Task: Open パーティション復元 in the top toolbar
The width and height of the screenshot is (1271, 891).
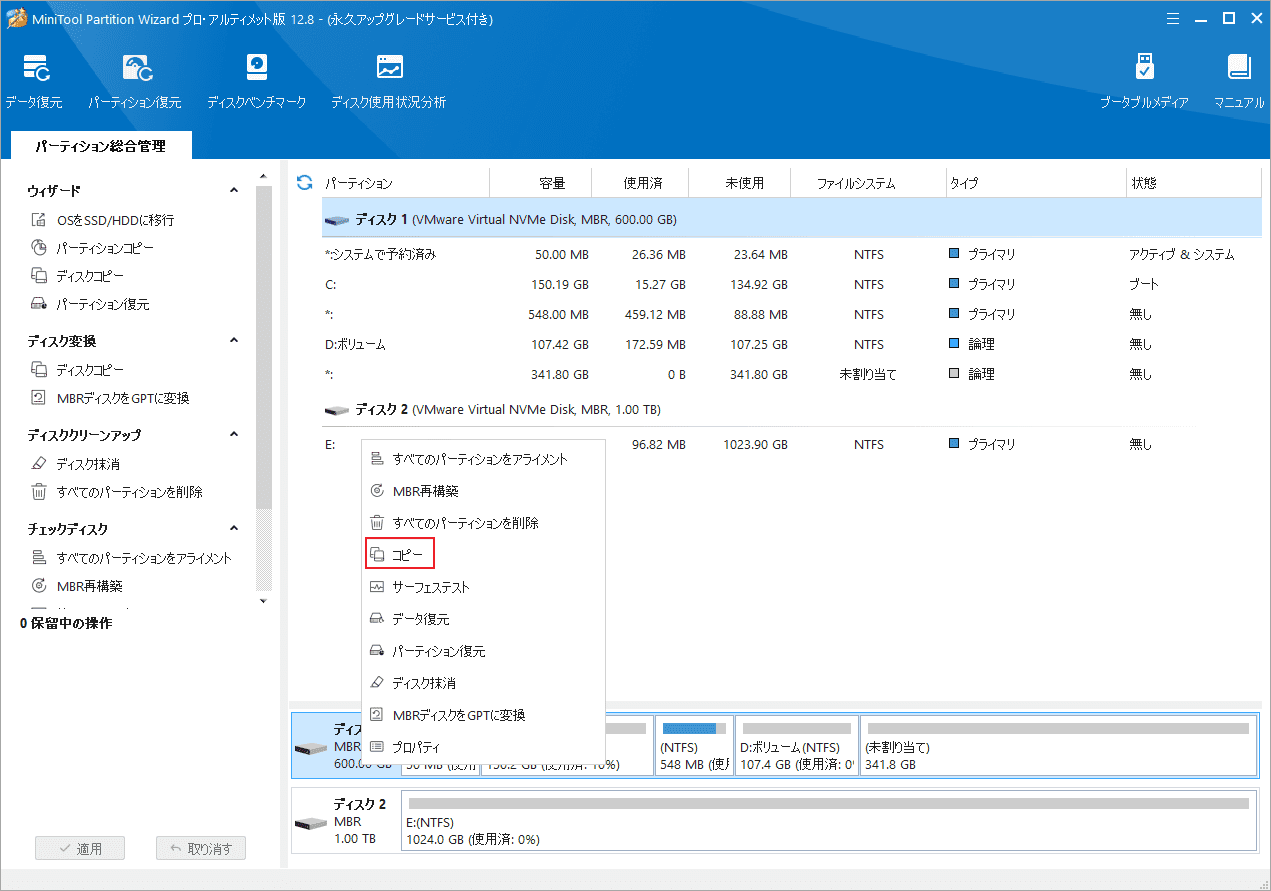Action: [x=135, y=82]
